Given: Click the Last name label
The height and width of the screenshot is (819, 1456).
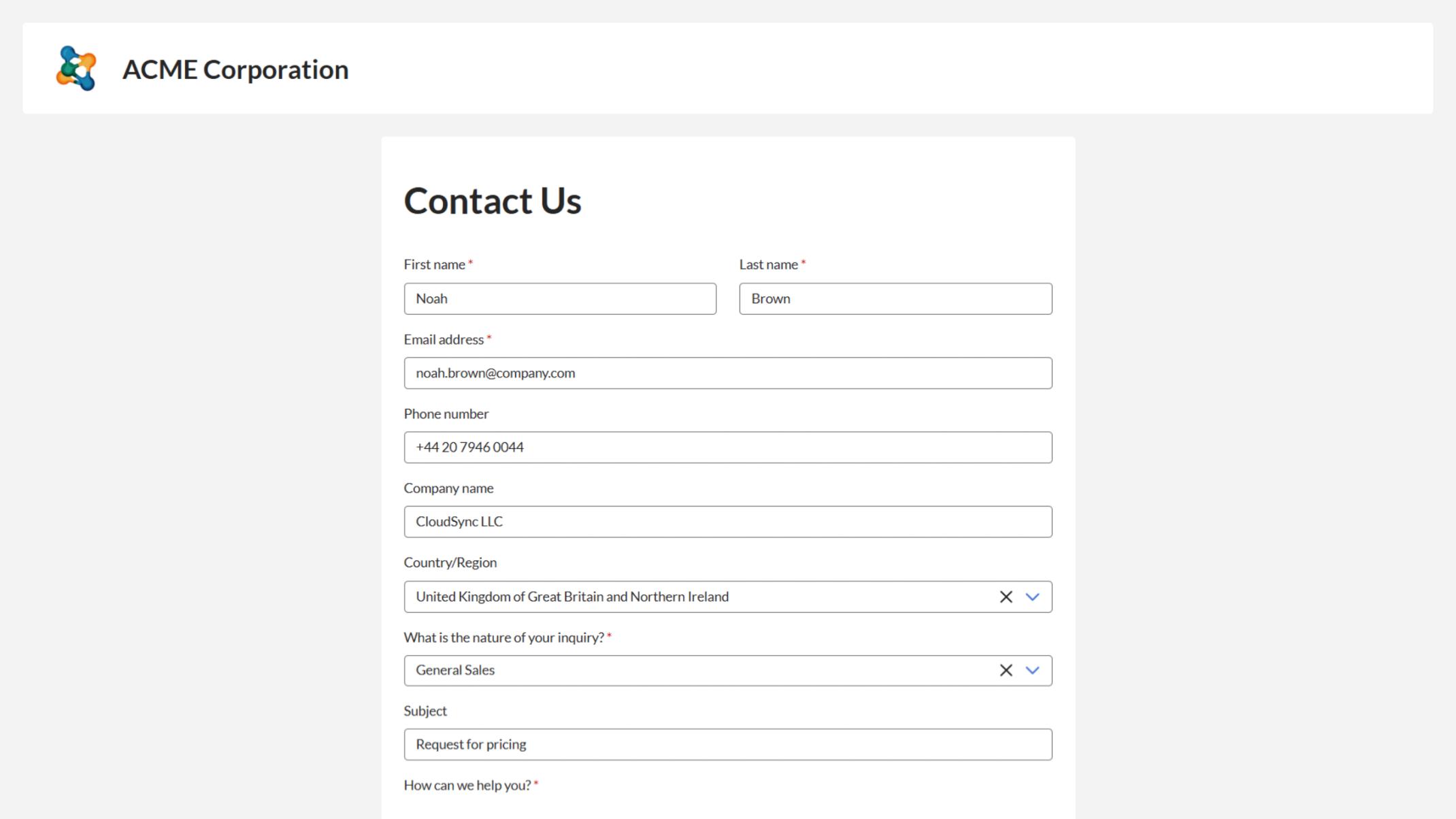Looking at the screenshot, I should point(772,265).
